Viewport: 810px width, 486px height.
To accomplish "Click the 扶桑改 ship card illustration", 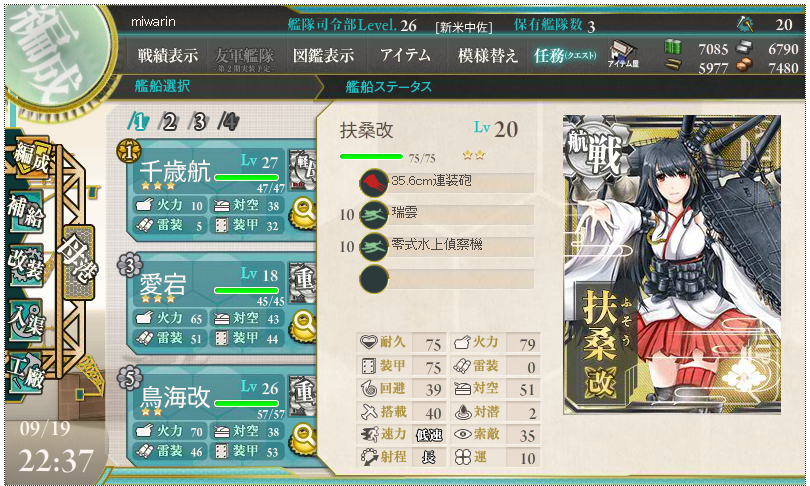I will coord(672,264).
